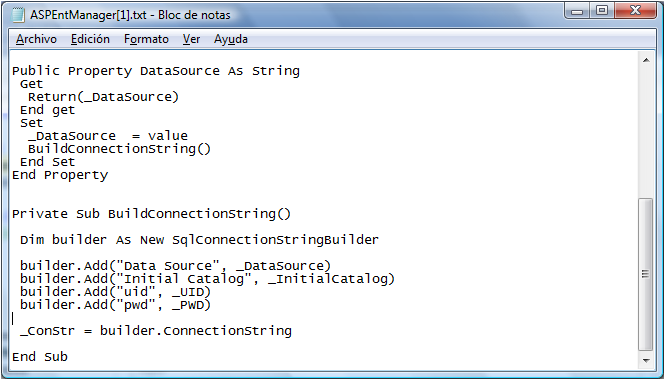
Task: Place cursor at 'Private Sub BuildConnectionString()' line
Action: coord(151,214)
